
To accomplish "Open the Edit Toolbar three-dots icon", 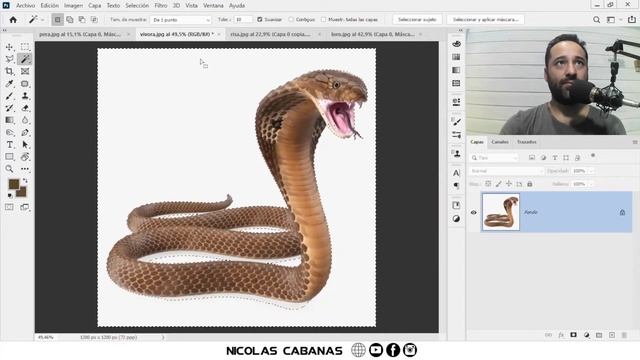I will pos(25,169).
